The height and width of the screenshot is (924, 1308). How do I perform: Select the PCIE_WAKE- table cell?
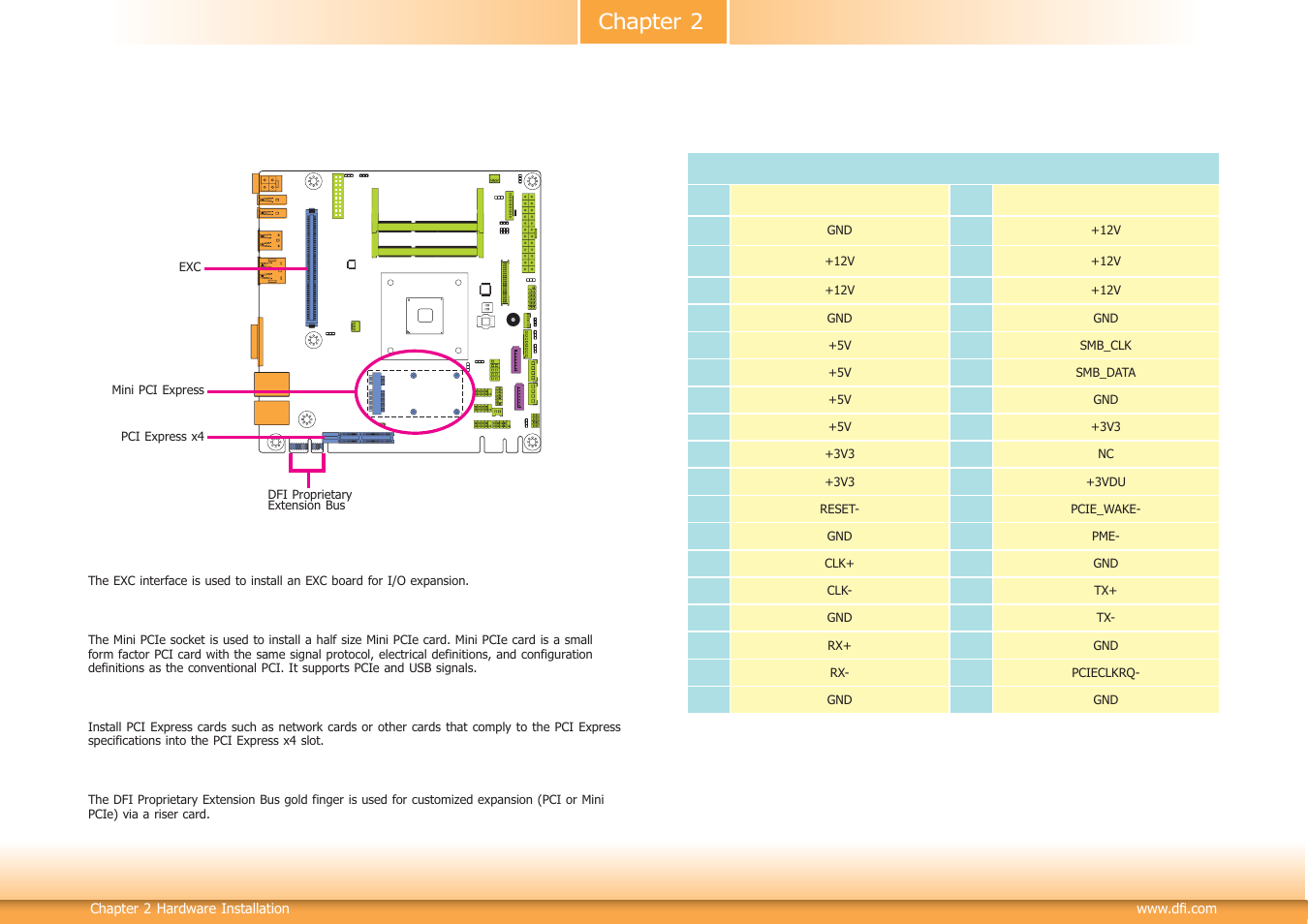(x=1106, y=509)
